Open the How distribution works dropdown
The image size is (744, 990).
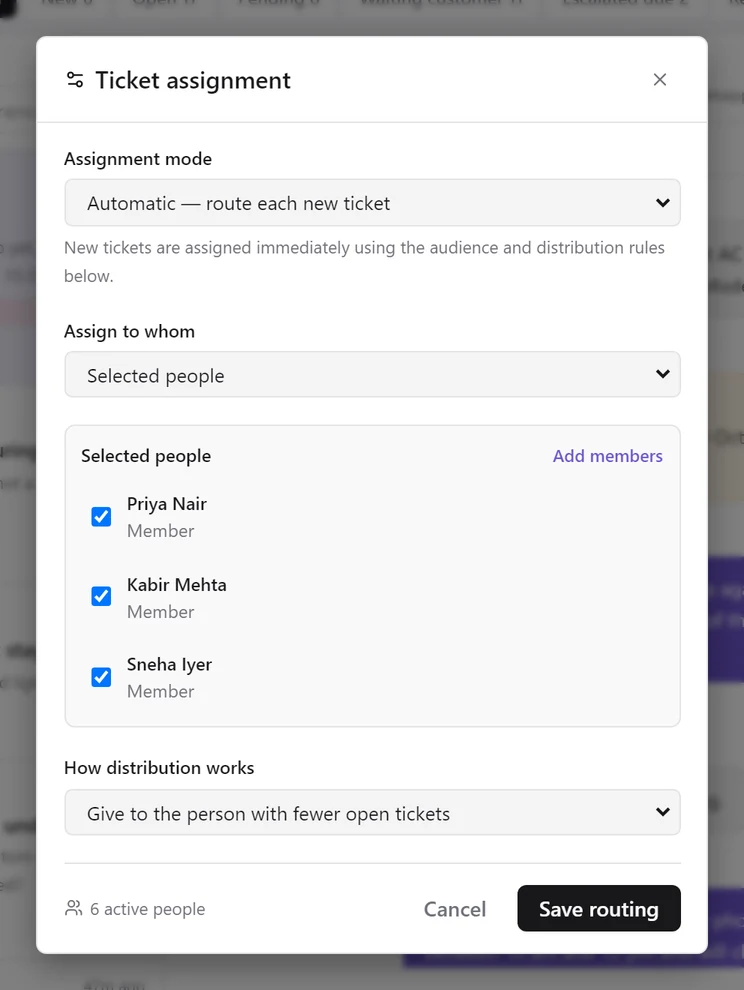tap(372, 813)
